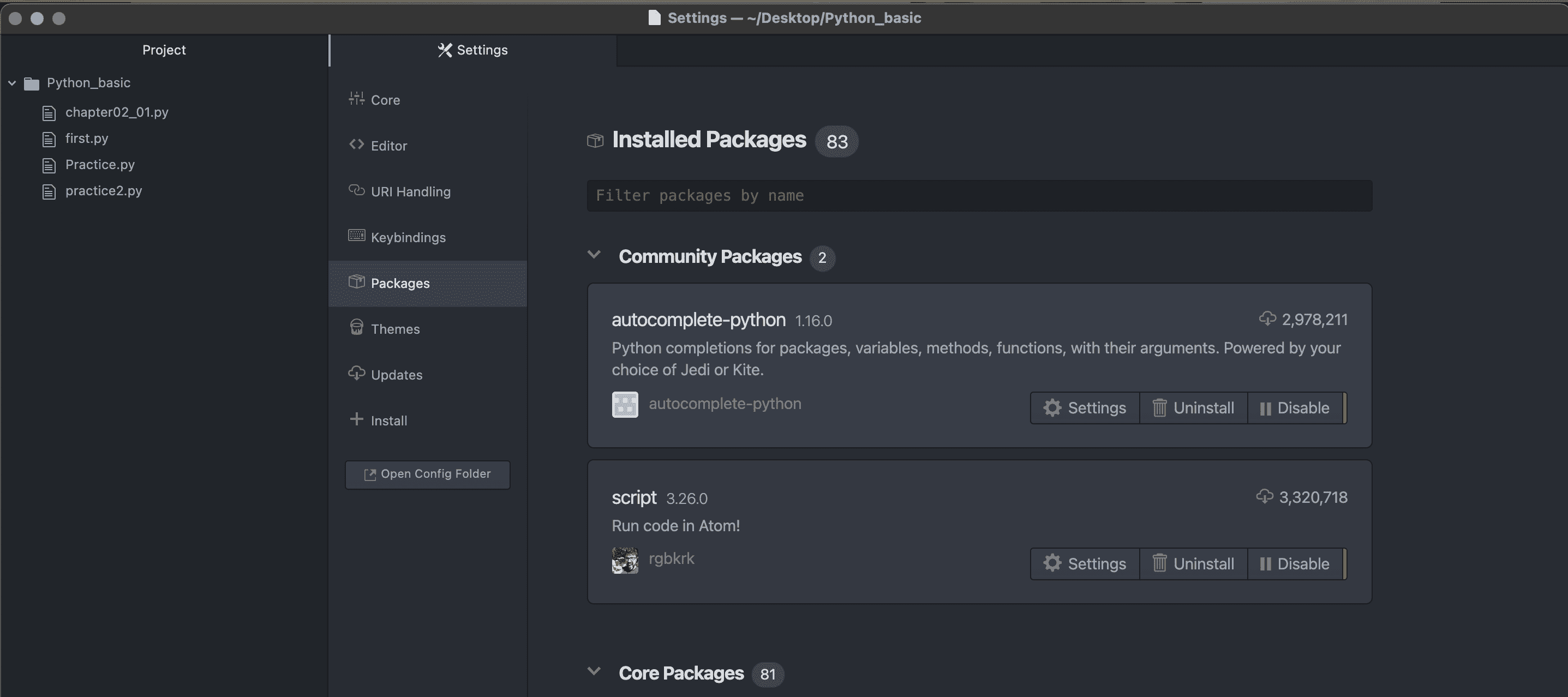1568x697 pixels.
Task: Click the Keybindings keyboard icon
Action: click(356, 236)
